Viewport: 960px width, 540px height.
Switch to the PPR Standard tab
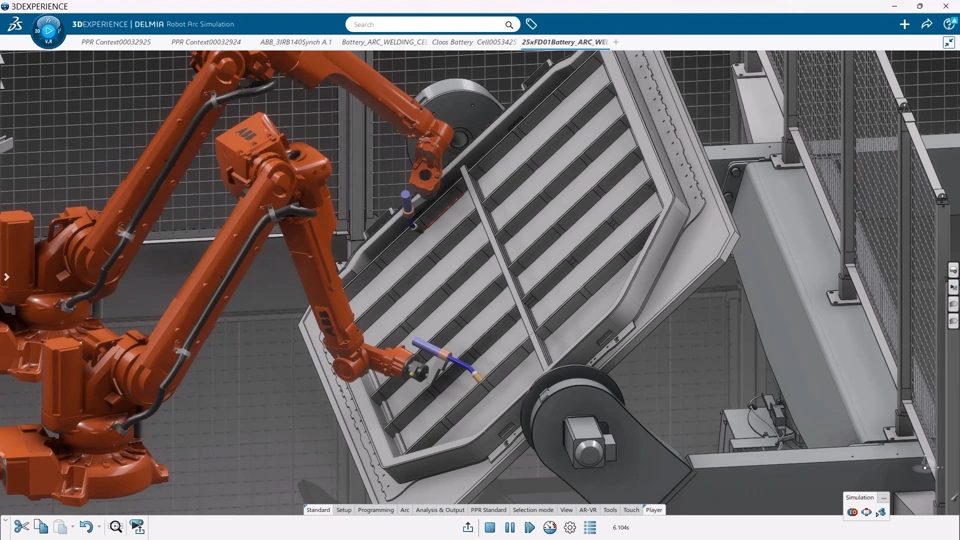[488, 510]
